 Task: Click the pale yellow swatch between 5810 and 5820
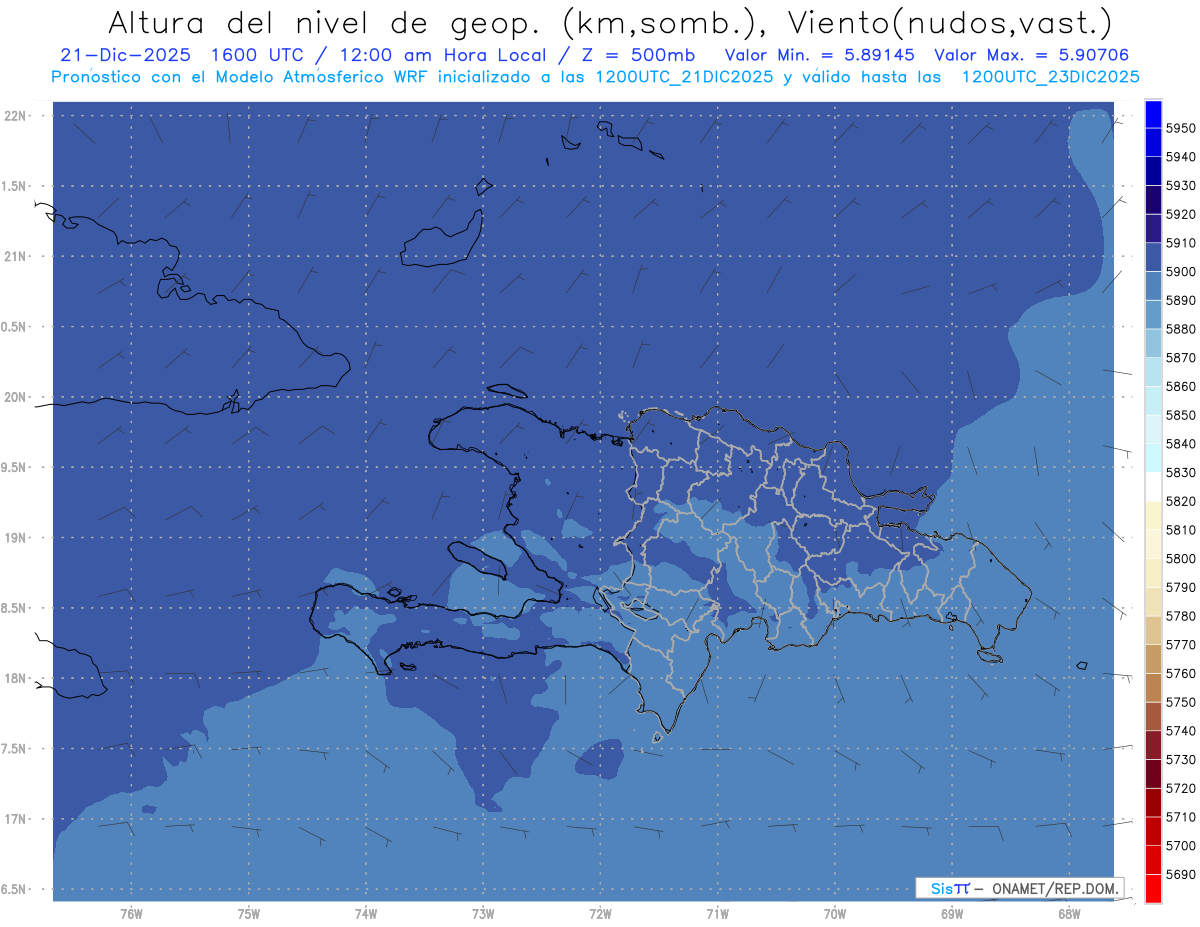(1153, 515)
